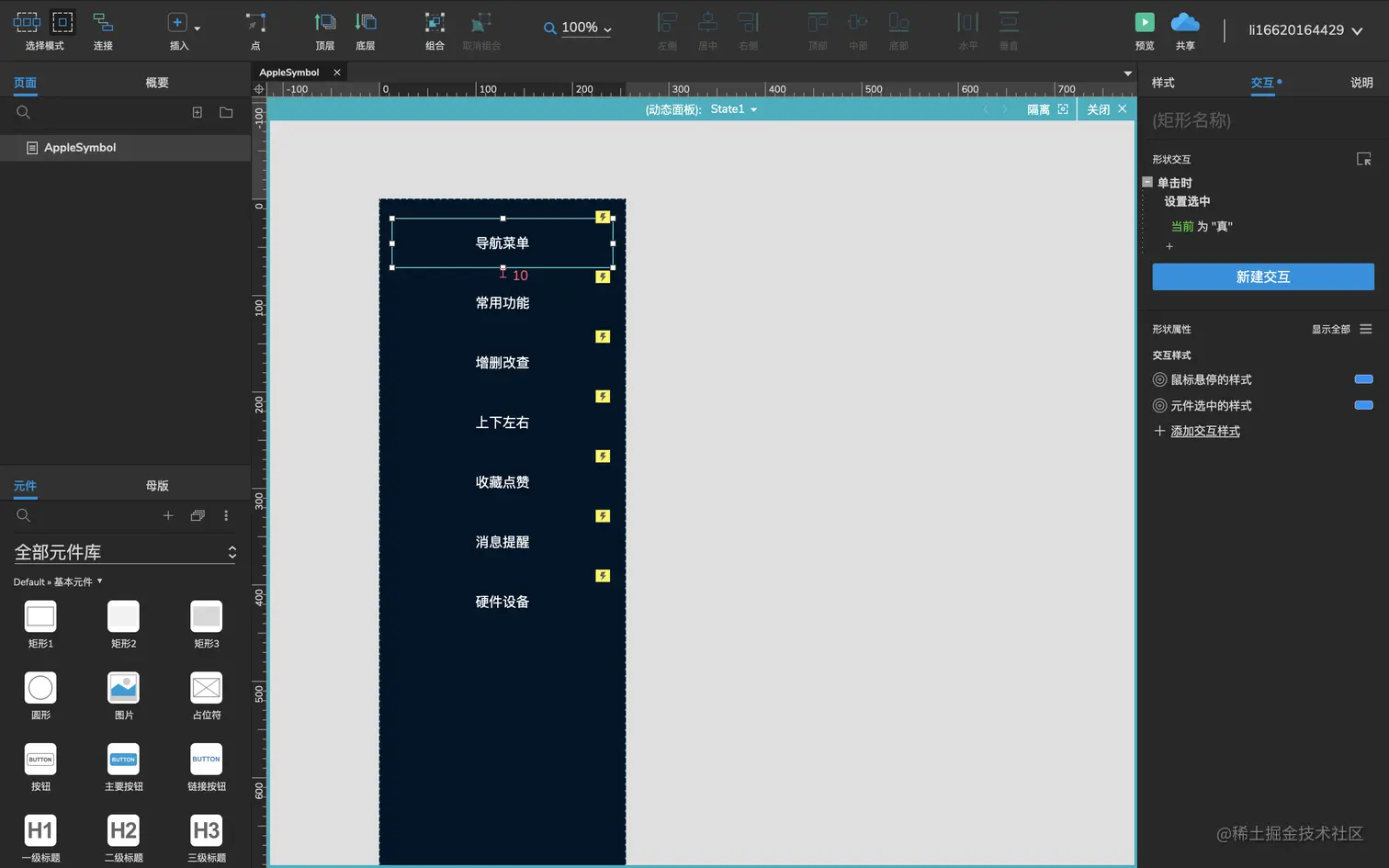Click the 元件选中的样式 blue color swatch
Viewport: 1389px width, 868px height.
[1364, 405]
